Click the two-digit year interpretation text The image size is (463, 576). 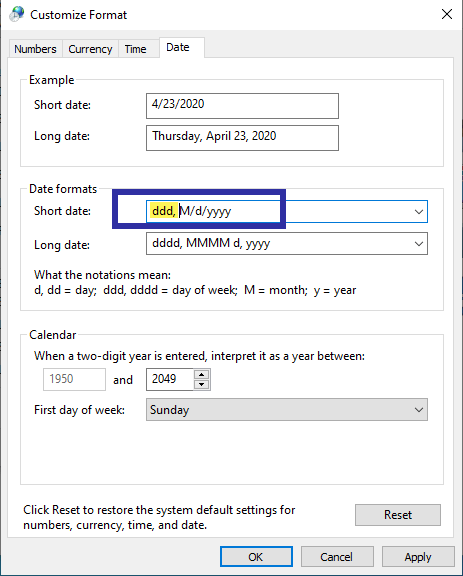pyautogui.click(x=199, y=356)
